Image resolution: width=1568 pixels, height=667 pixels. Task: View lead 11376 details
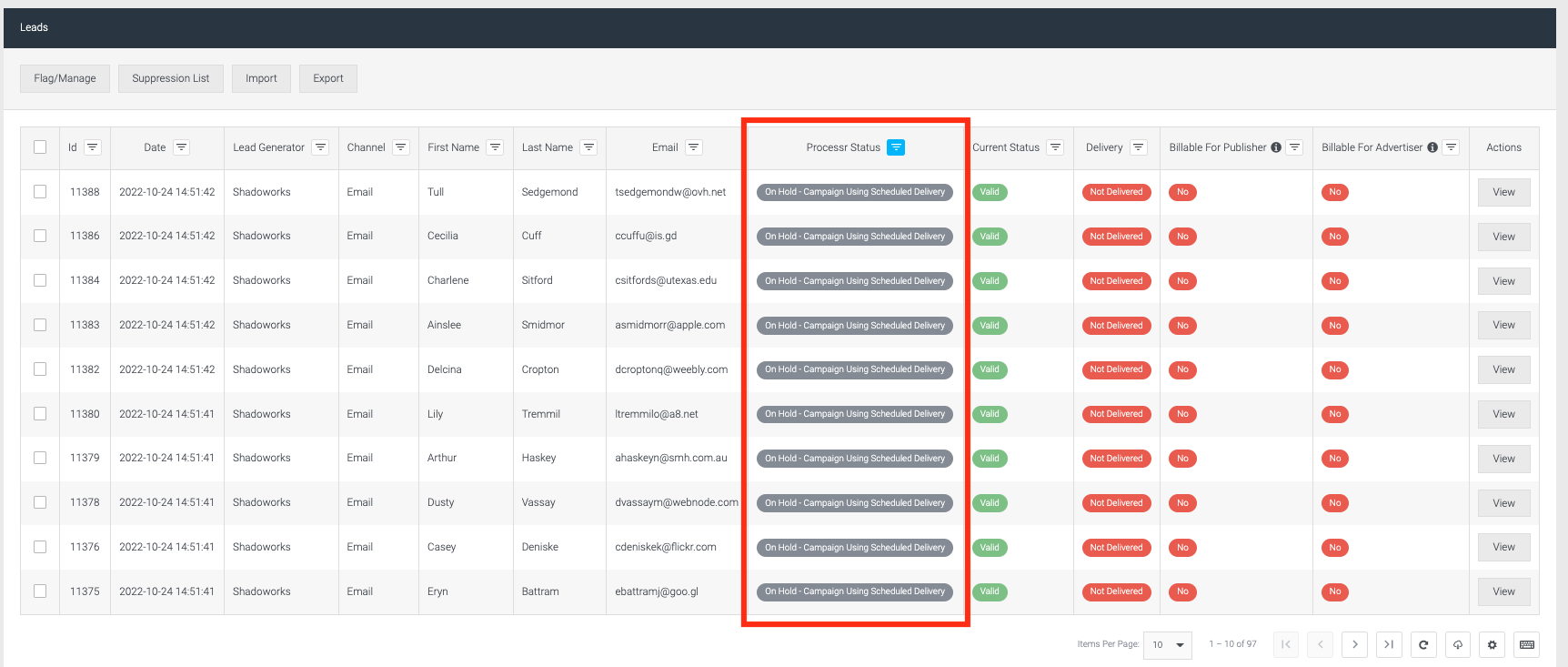click(x=1504, y=547)
